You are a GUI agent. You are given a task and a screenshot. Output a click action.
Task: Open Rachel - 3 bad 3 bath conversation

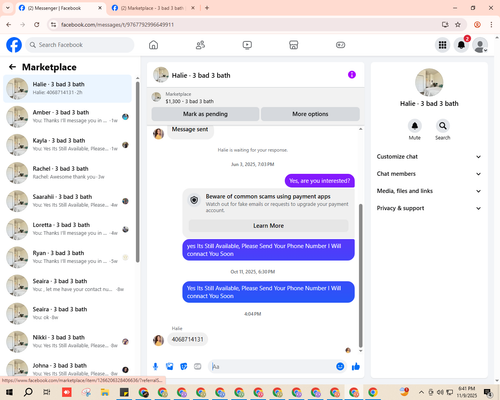[67, 173]
